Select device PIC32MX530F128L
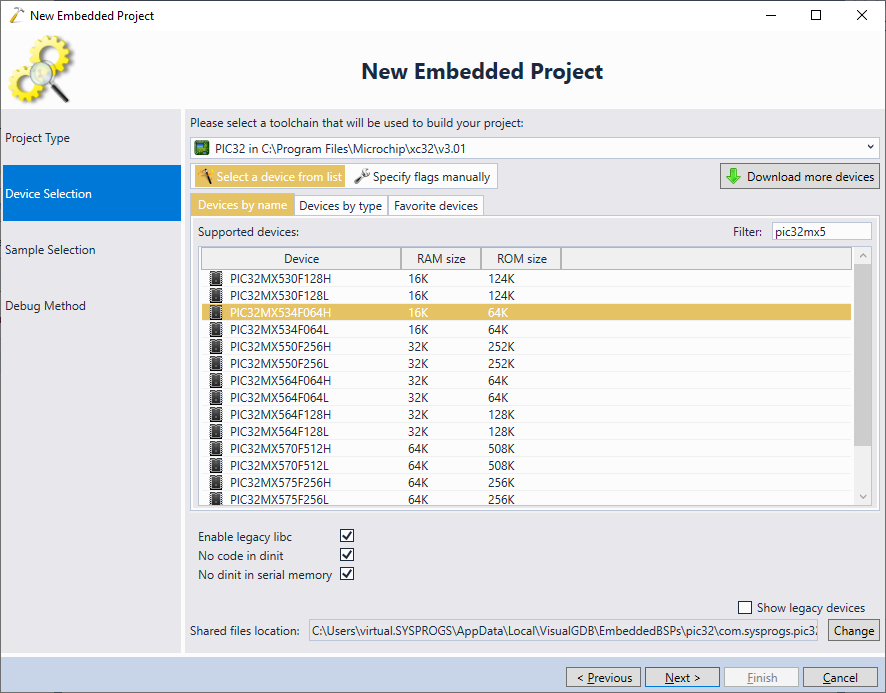Viewport: 886px width, 693px height. click(526, 296)
